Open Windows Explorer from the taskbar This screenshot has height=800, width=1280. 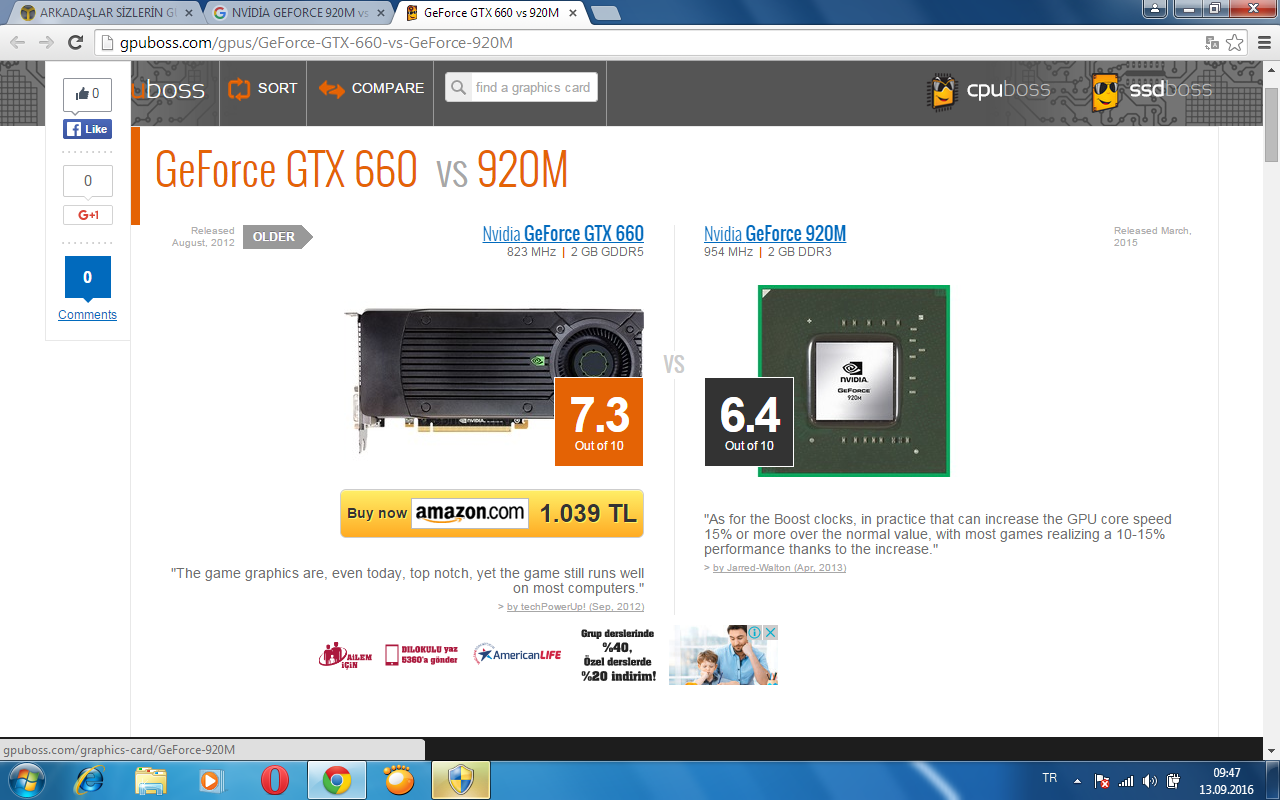[x=150, y=780]
